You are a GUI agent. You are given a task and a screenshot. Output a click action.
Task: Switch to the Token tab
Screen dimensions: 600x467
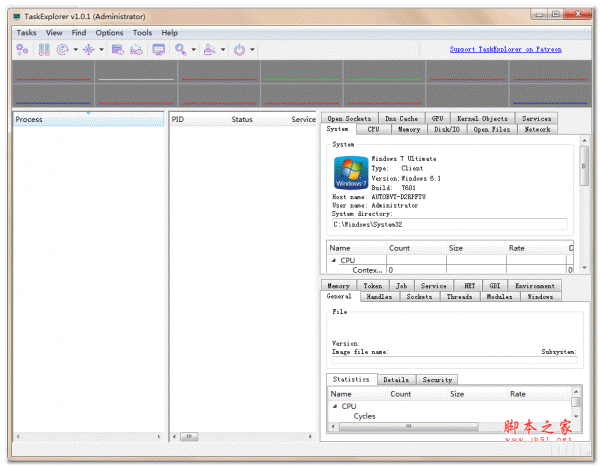tap(373, 286)
